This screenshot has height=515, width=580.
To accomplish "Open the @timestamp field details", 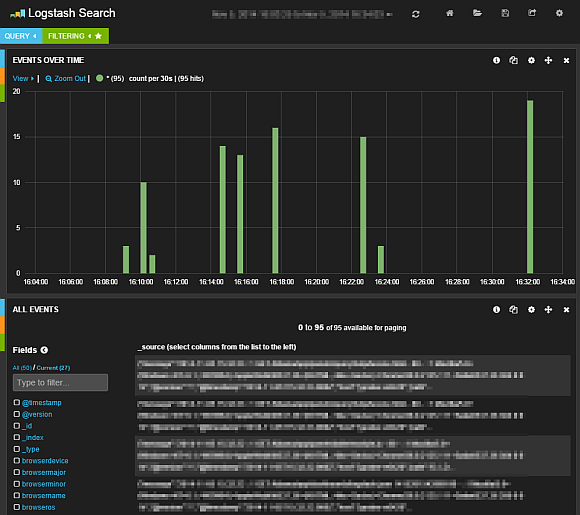I will [x=41, y=403].
